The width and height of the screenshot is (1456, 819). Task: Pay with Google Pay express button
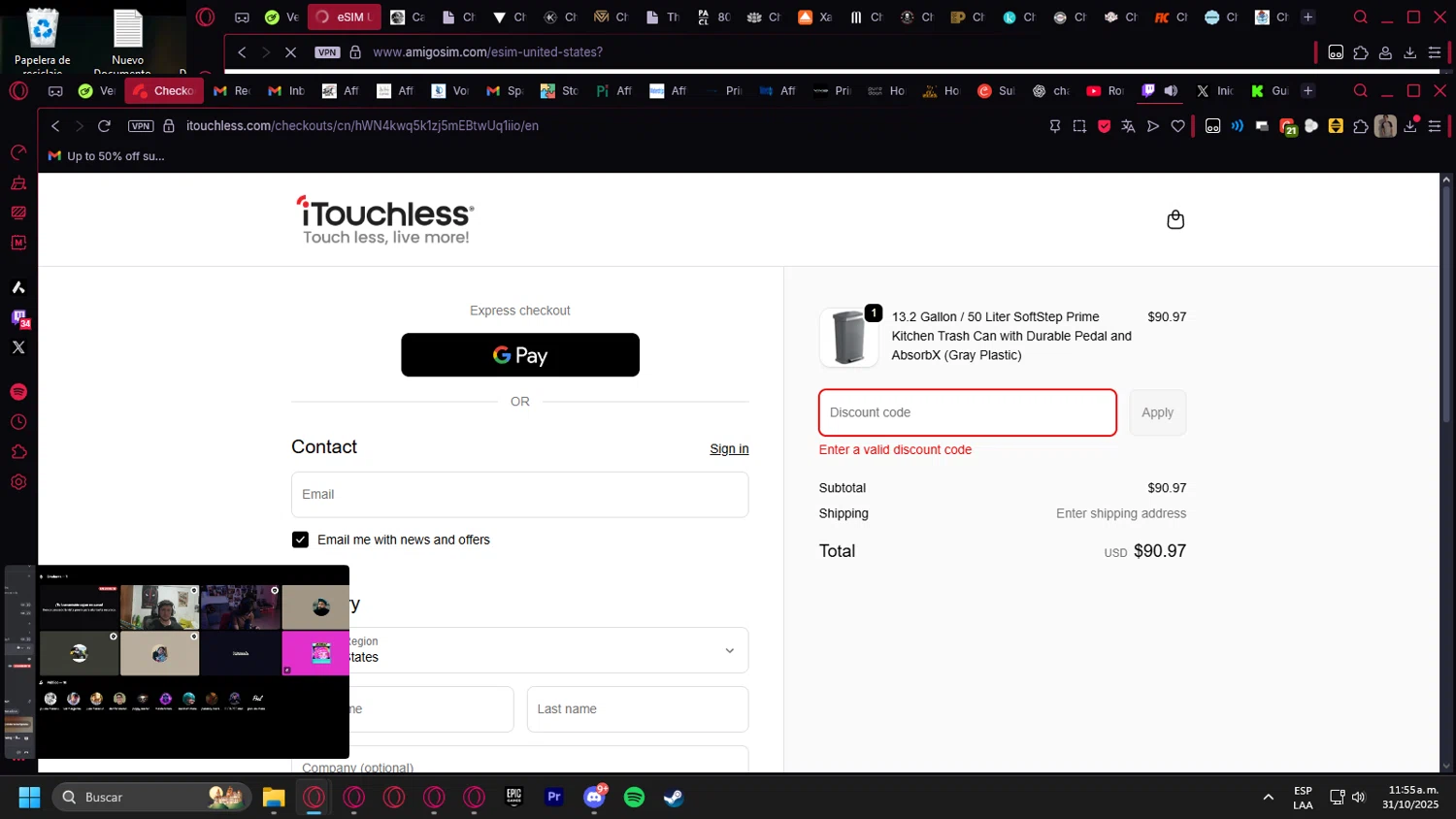pyautogui.click(x=520, y=355)
